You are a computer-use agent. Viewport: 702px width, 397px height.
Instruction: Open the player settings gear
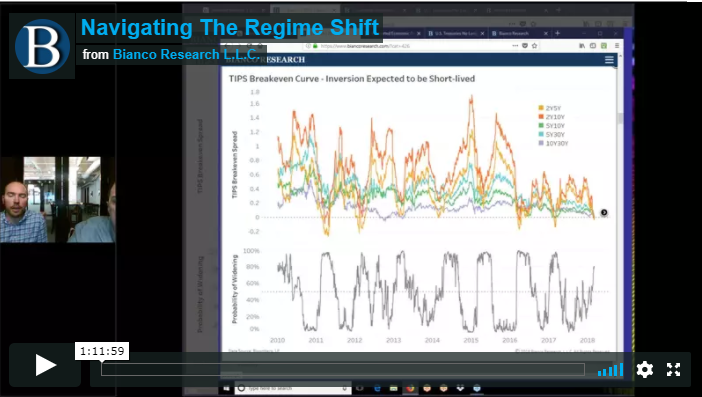coord(644,370)
